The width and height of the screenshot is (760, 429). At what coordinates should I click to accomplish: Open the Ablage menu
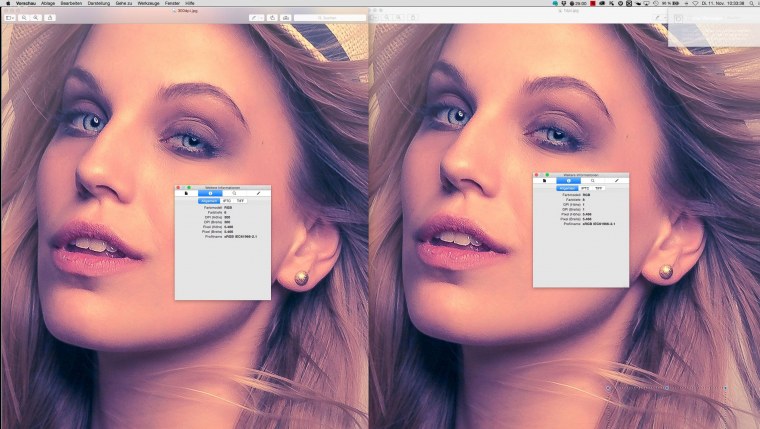(x=47, y=4)
